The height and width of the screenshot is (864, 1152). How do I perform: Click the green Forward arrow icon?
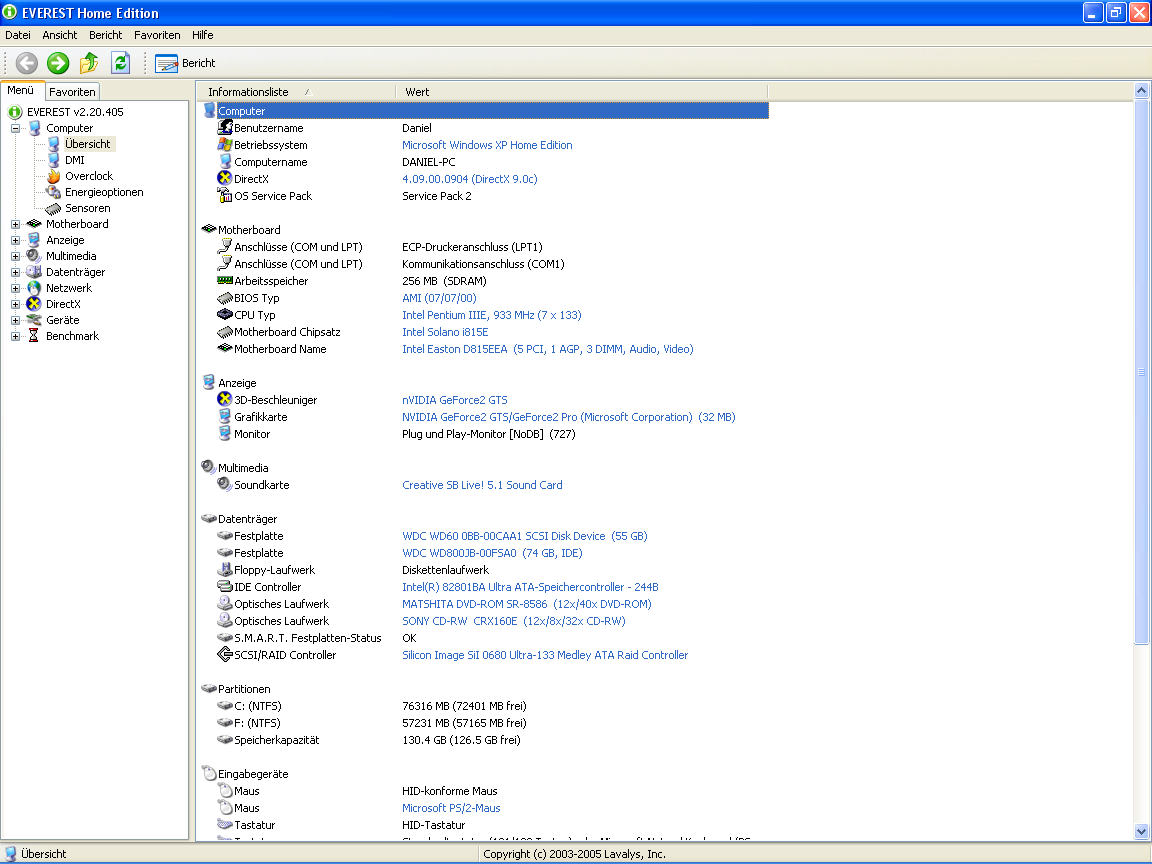58,63
